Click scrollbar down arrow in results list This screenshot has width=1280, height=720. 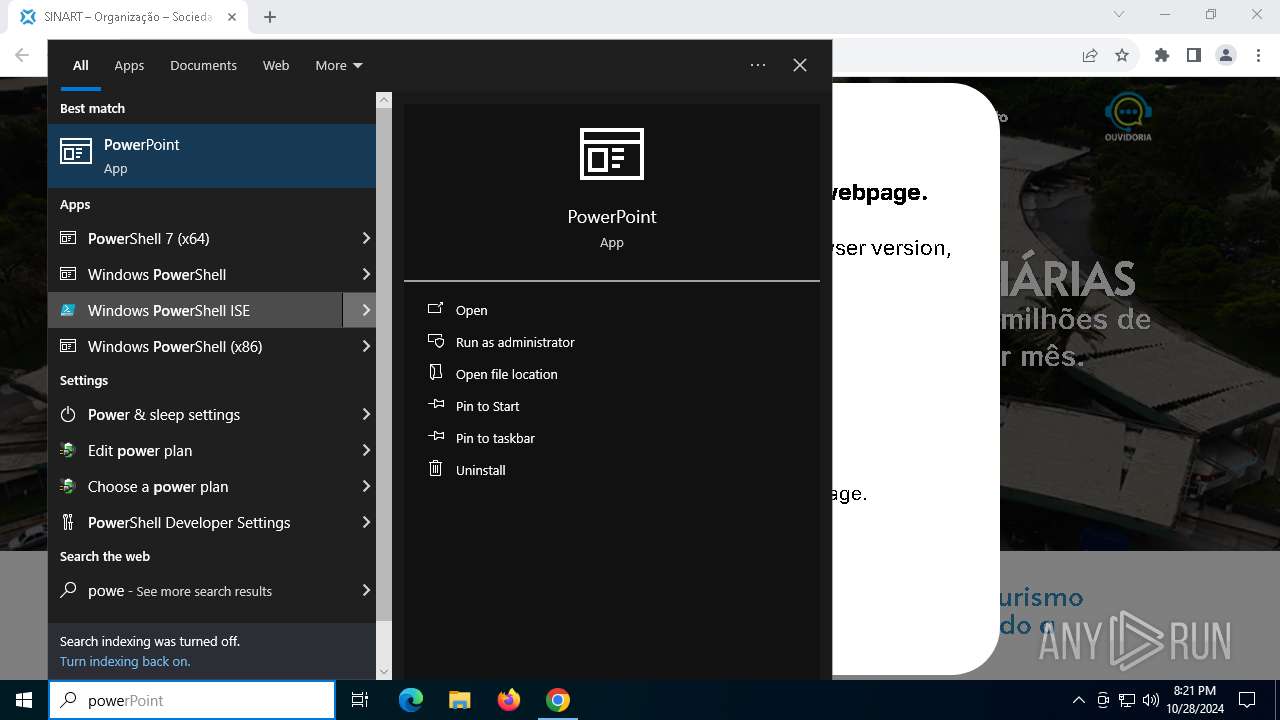[x=384, y=672]
